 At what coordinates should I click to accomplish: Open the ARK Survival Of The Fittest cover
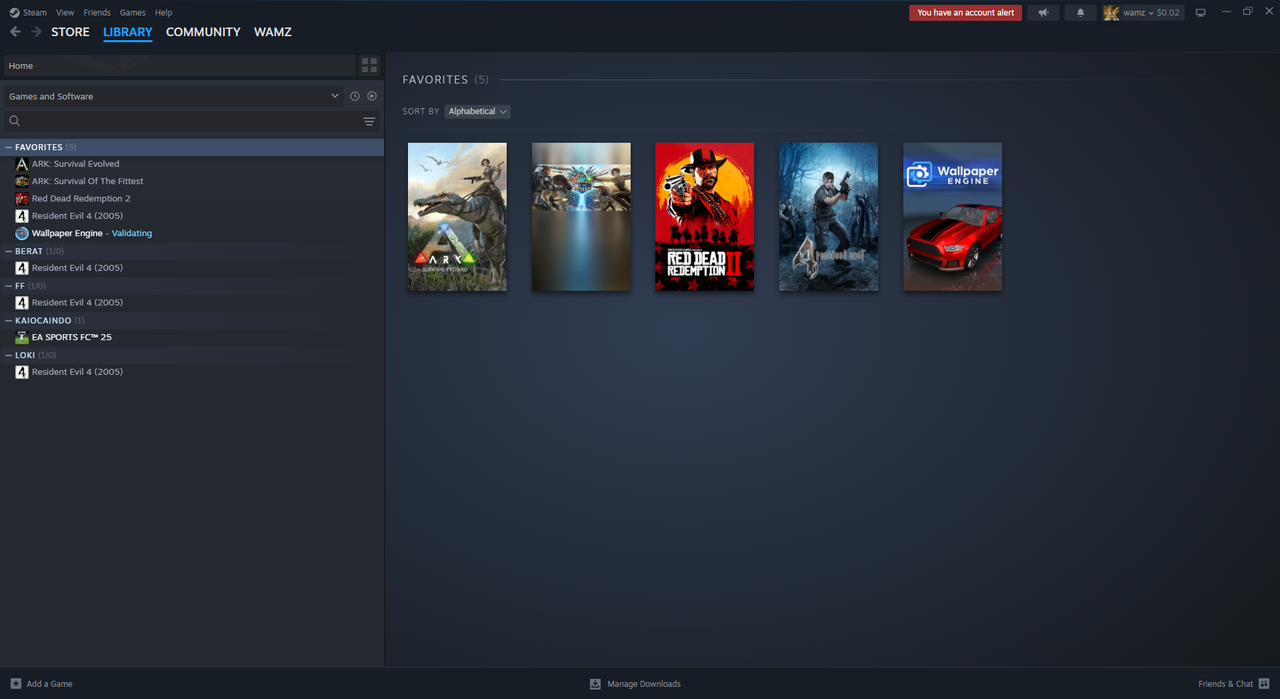coord(581,217)
